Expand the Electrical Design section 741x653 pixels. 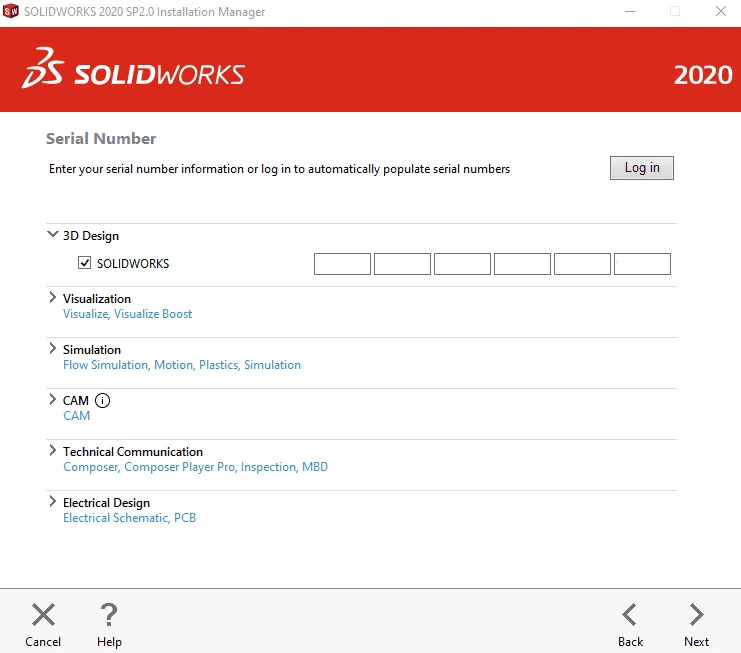[53, 502]
